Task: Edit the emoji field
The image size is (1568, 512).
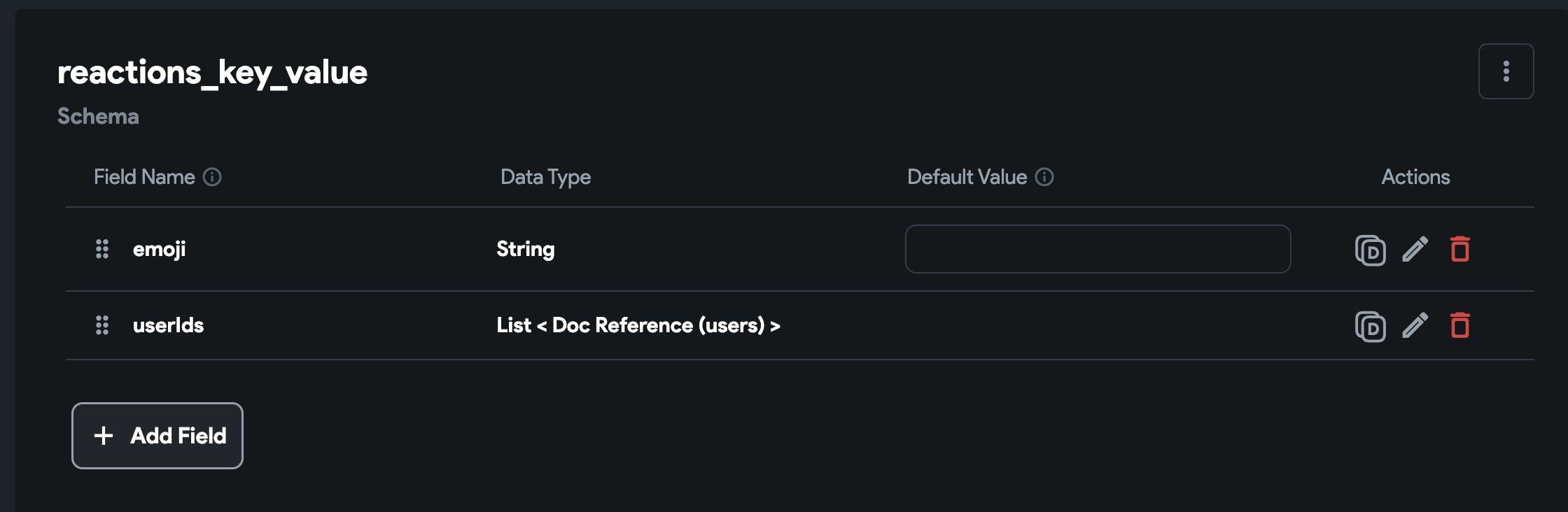Action: (1415, 249)
